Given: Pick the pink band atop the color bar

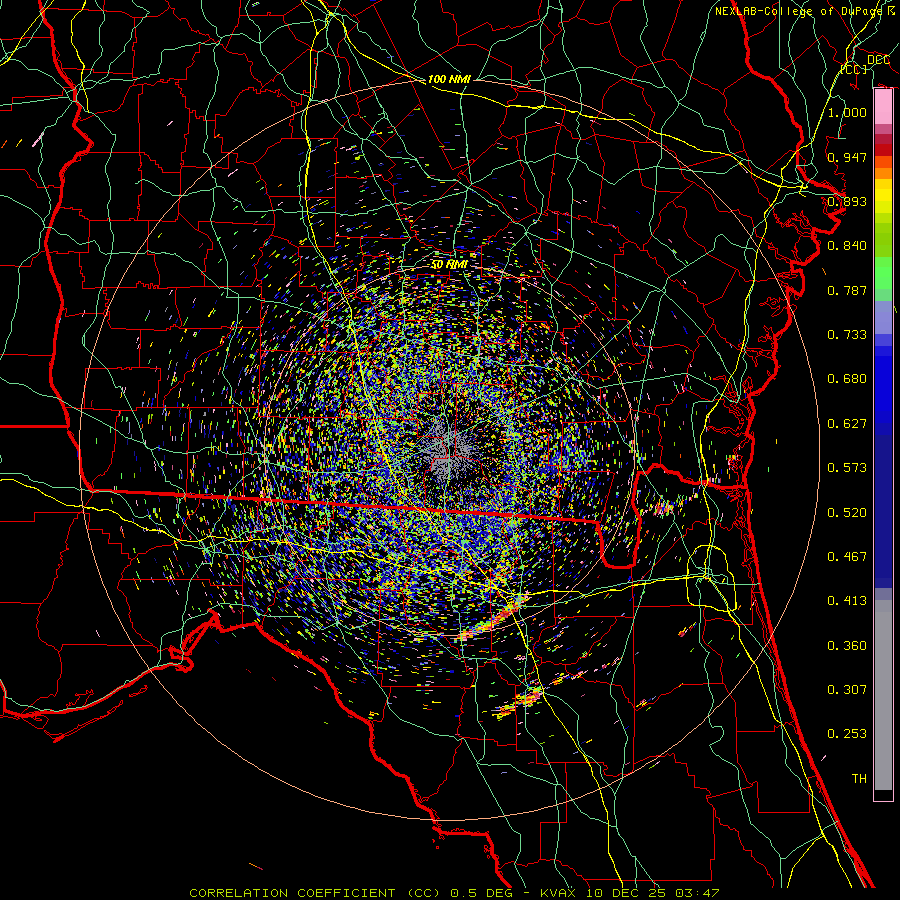Looking at the screenshot, I should coord(883,106).
